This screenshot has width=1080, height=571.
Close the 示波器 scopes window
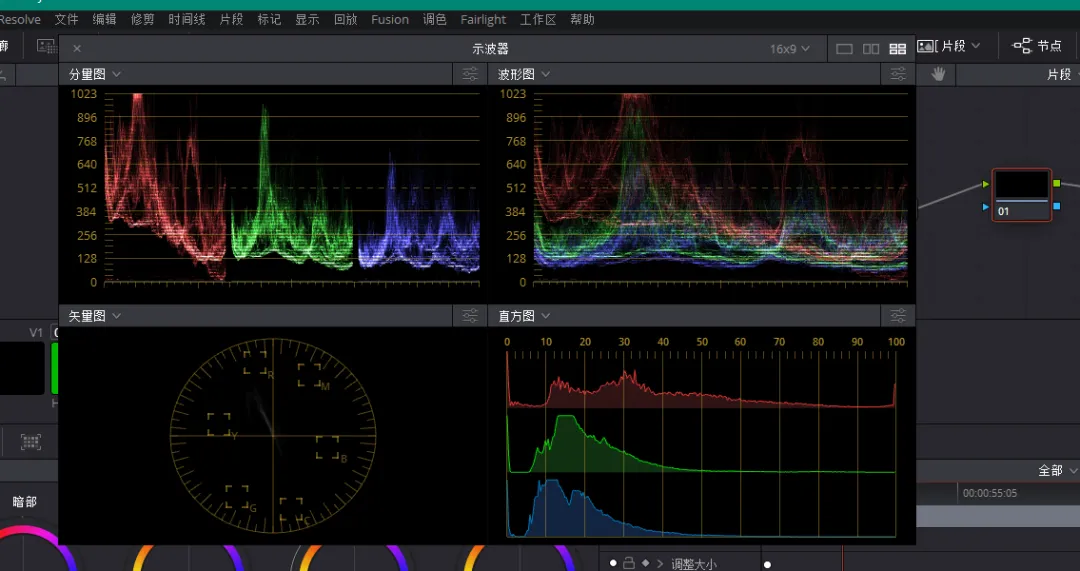point(77,48)
